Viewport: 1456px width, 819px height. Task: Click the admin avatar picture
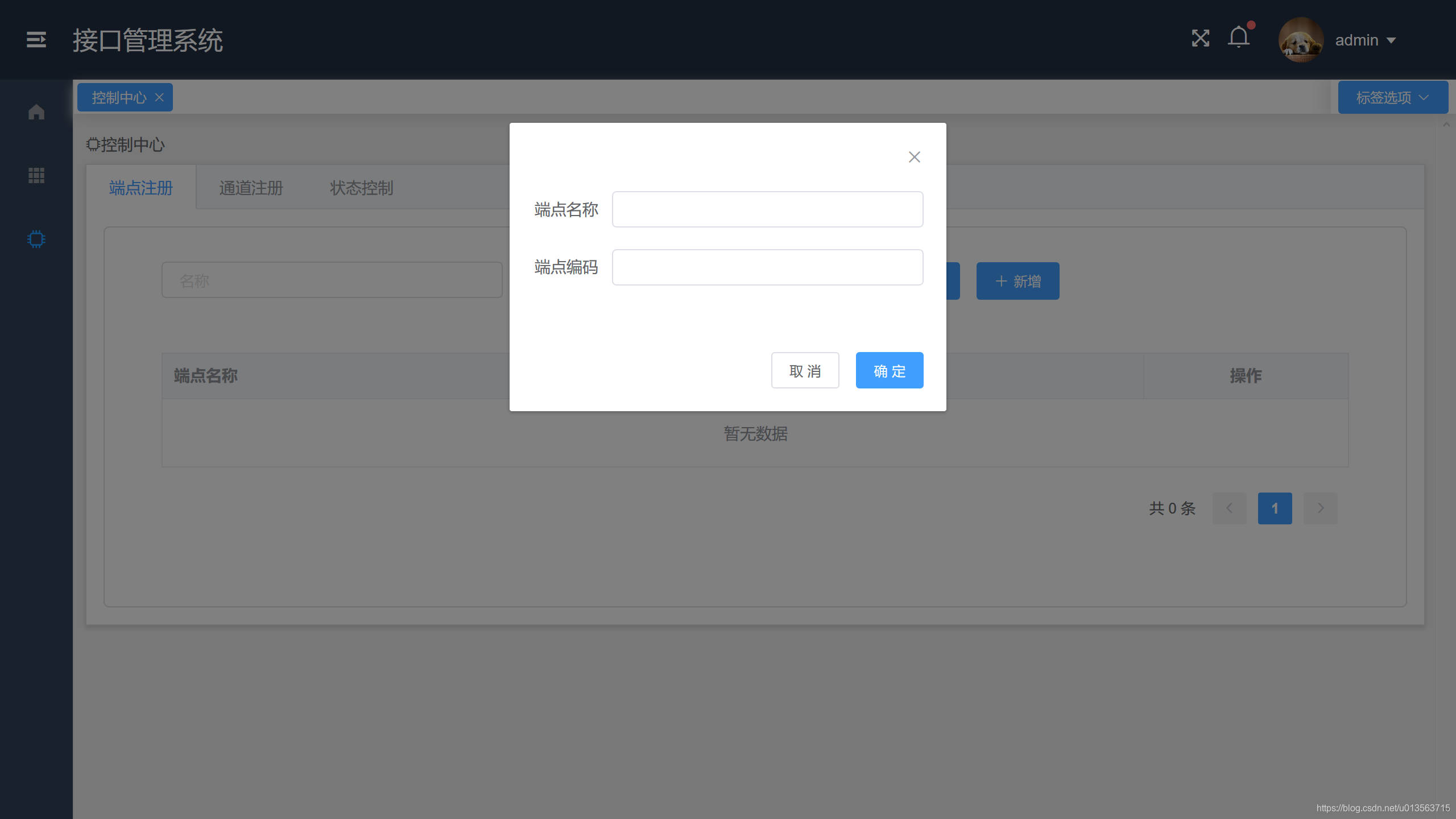(1300, 40)
